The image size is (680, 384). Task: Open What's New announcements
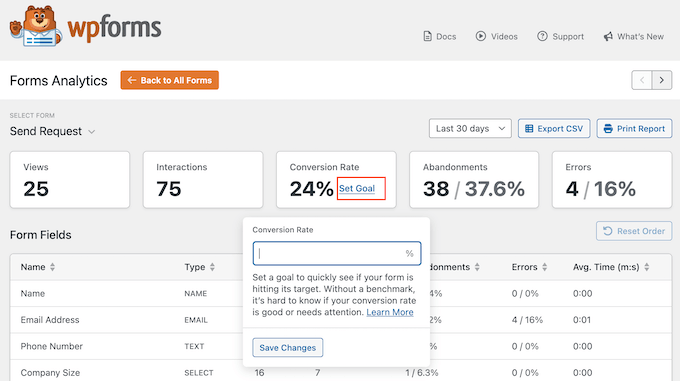pos(634,36)
